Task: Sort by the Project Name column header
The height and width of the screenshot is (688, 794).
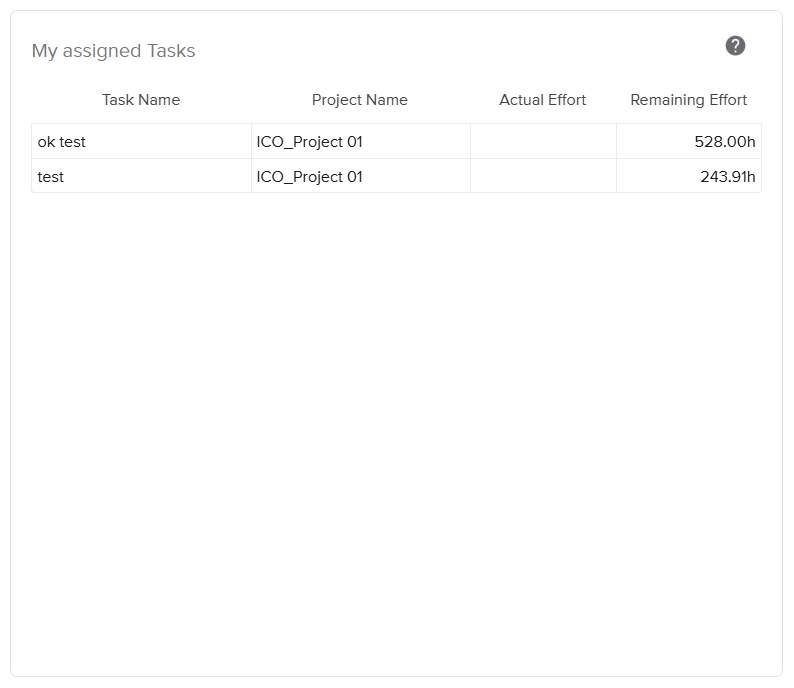Action: point(359,100)
